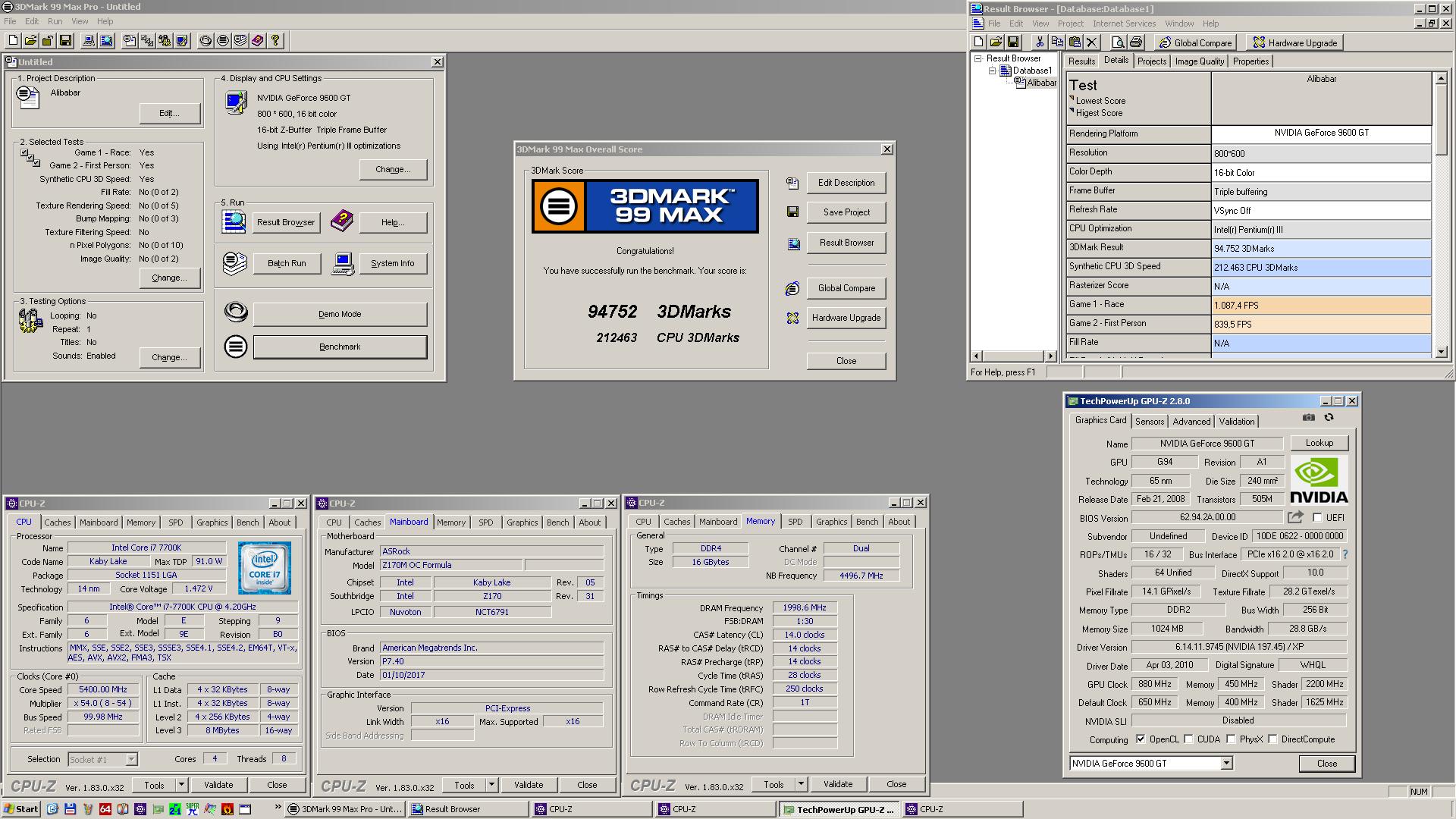Click the GPU-Z screenshot camera icon
The height and width of the screenshot is (819, 1456).
[x=1309, y=418]
